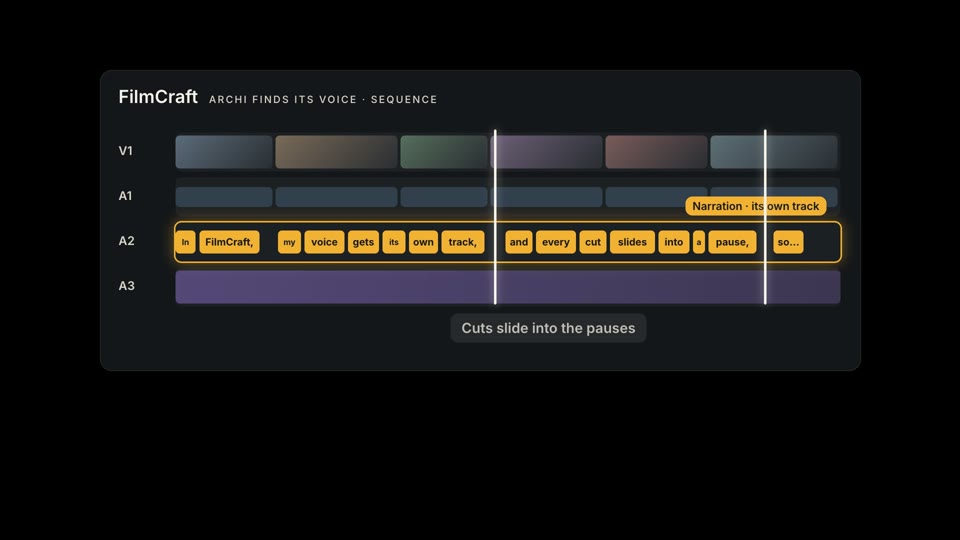Select the reddish video clip on V1
Screen dimensions: 960x540
click(656, 152)
